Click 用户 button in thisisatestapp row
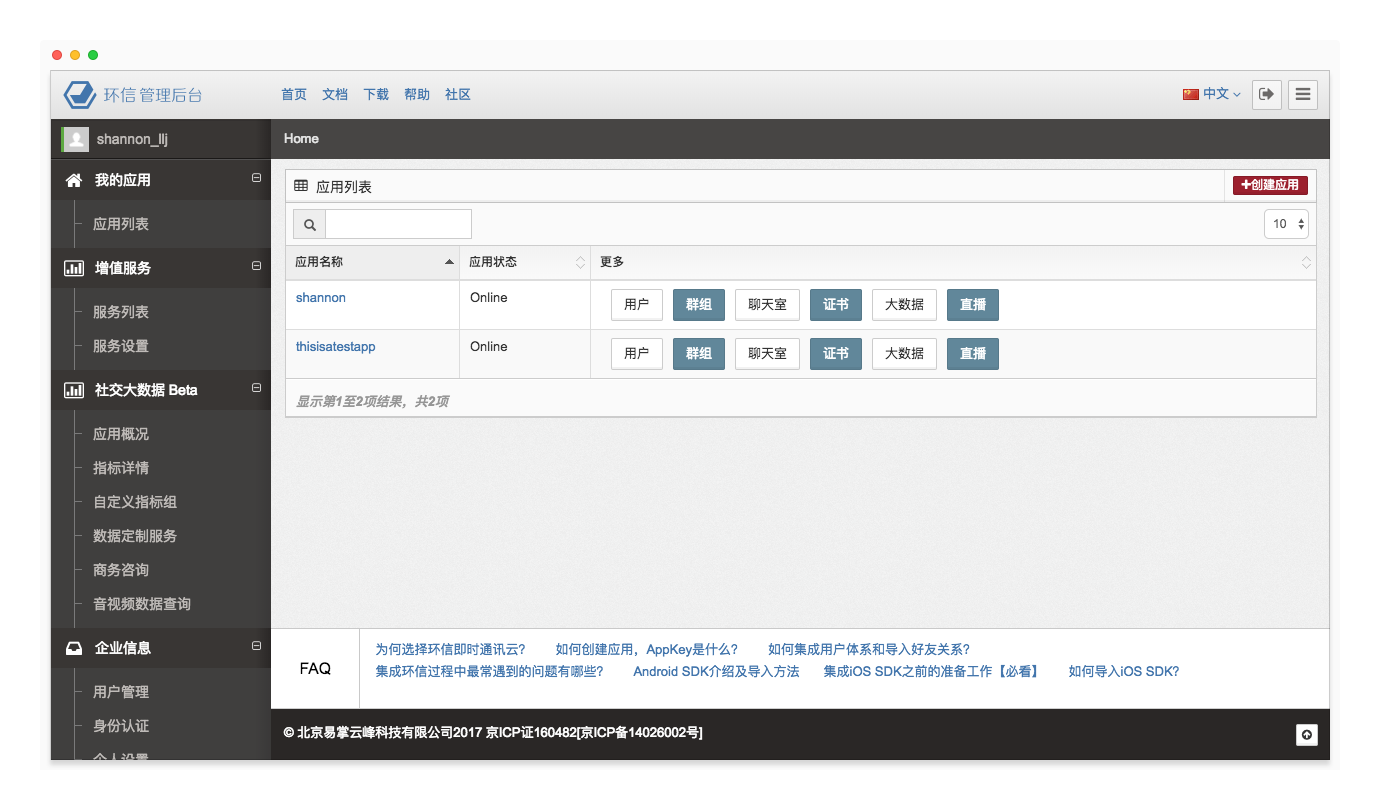 (x=637, y=354)
